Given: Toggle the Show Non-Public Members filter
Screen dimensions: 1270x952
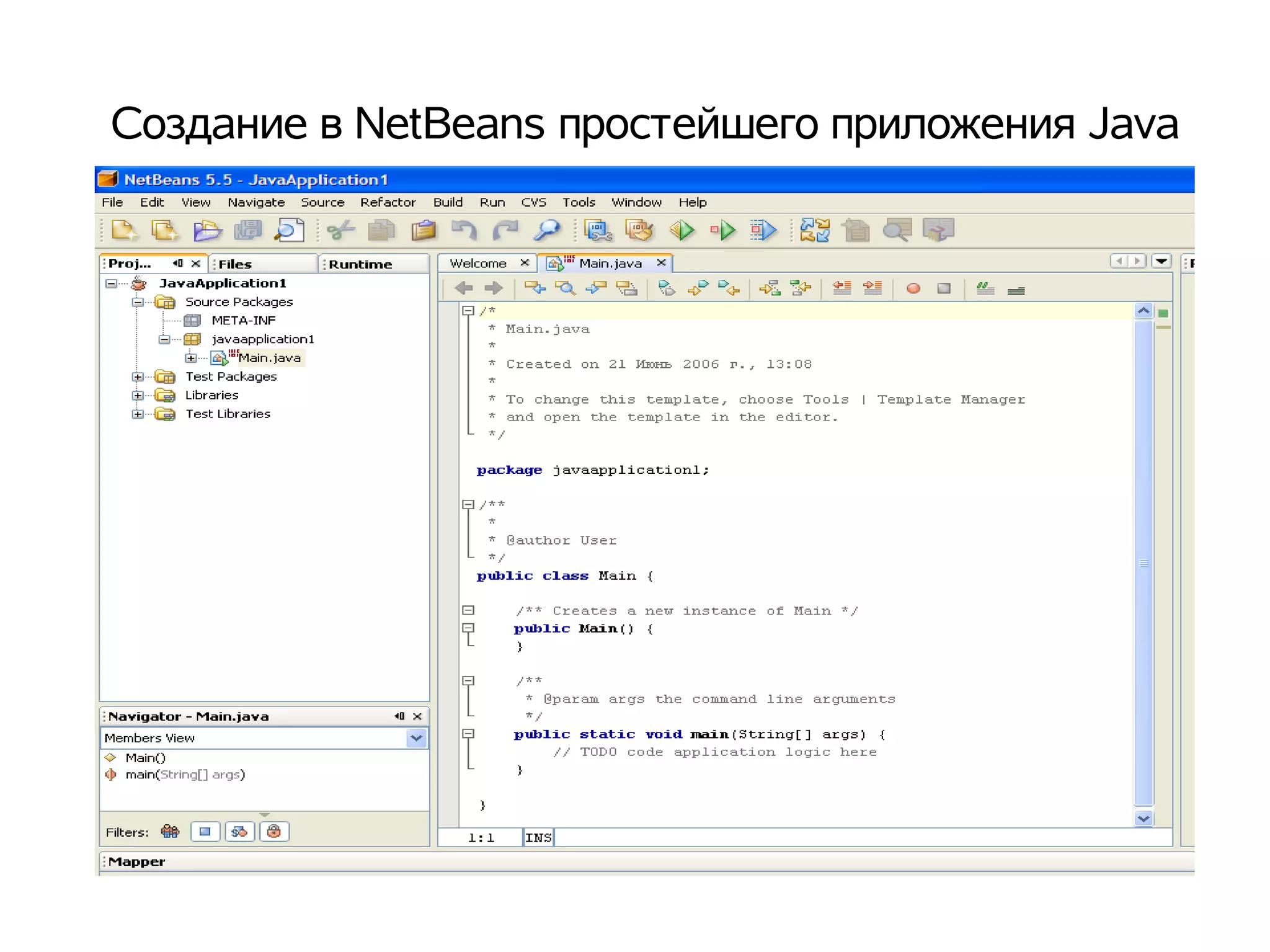Looking at the screenshot, I should 274,832.
